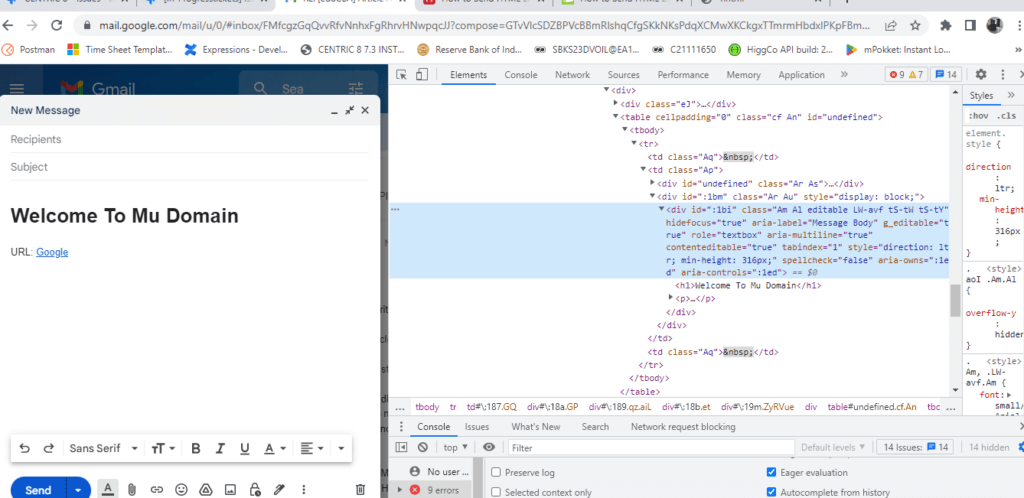Screen dimensions: 1024x498
Task: Insert photo with the image icon
Action: (x=230, y=490)
